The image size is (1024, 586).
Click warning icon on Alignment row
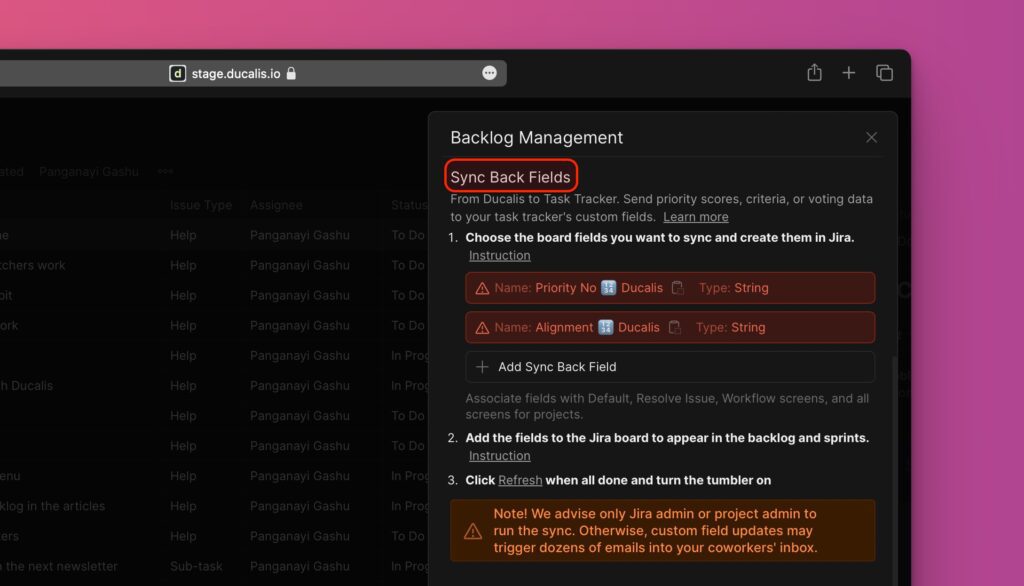point(482,328)
